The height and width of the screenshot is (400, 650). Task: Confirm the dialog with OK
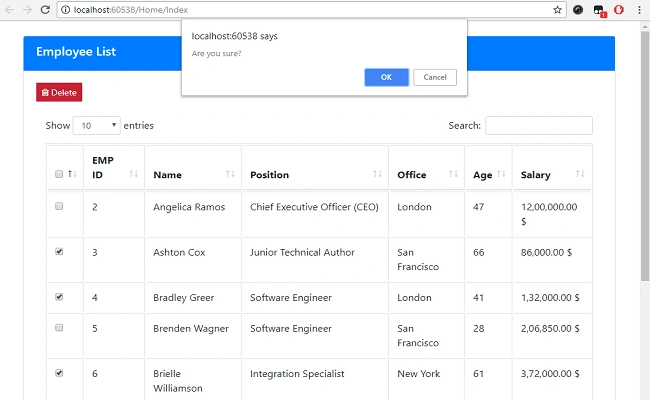[x=386, y=77]
